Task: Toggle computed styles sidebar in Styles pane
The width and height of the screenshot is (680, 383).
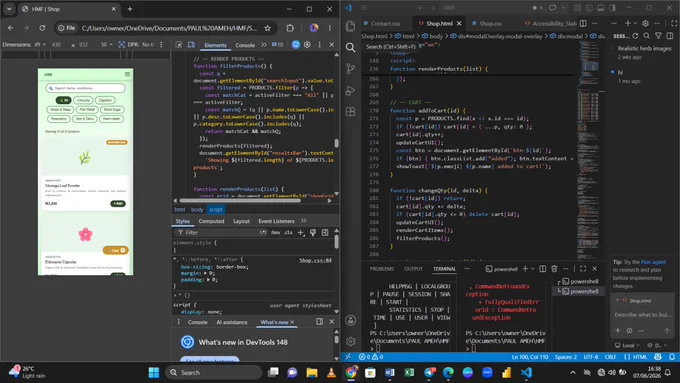Action: tap(325, 232)
